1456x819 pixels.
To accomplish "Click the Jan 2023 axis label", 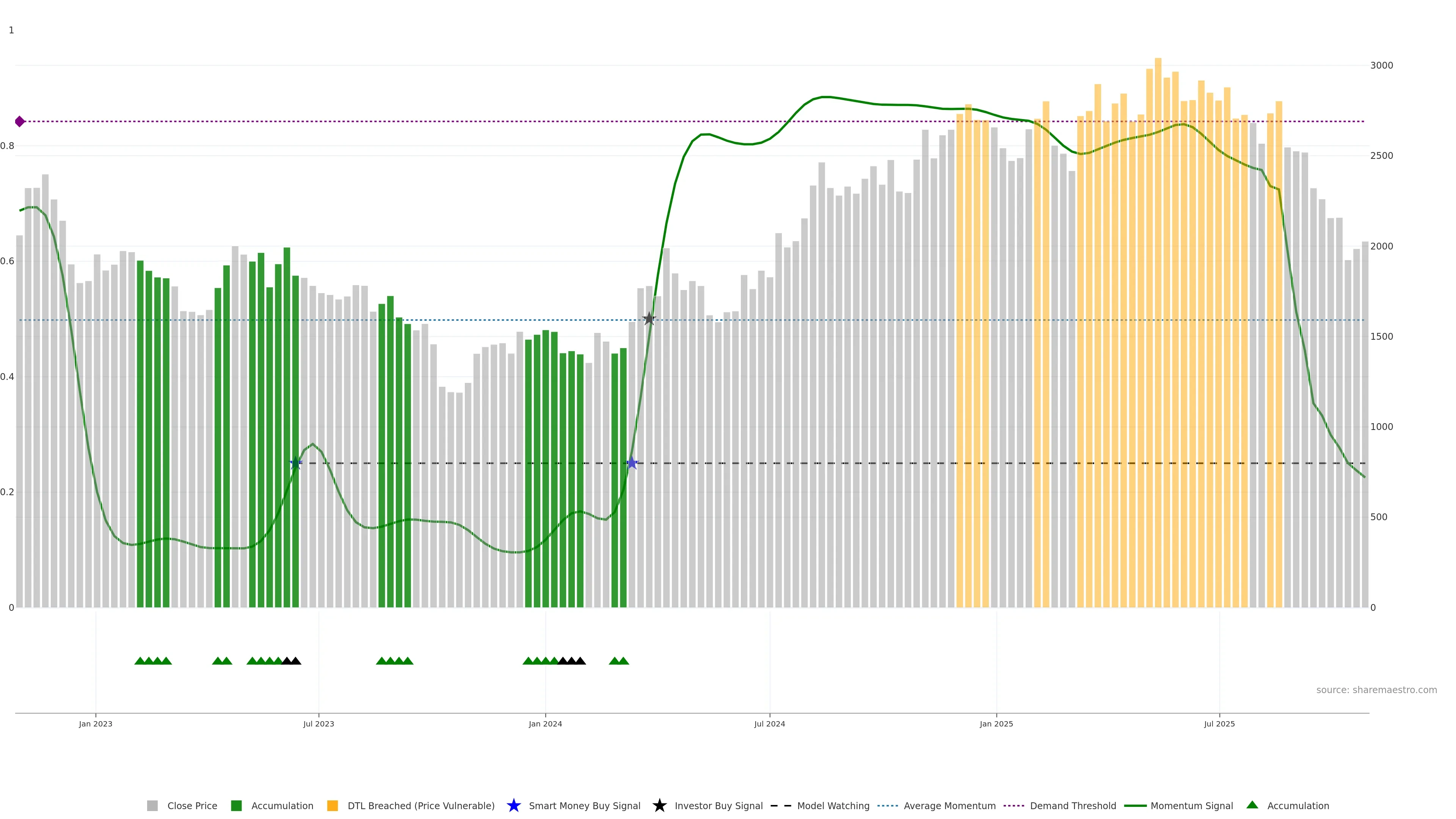I will [x=96, y=723].
